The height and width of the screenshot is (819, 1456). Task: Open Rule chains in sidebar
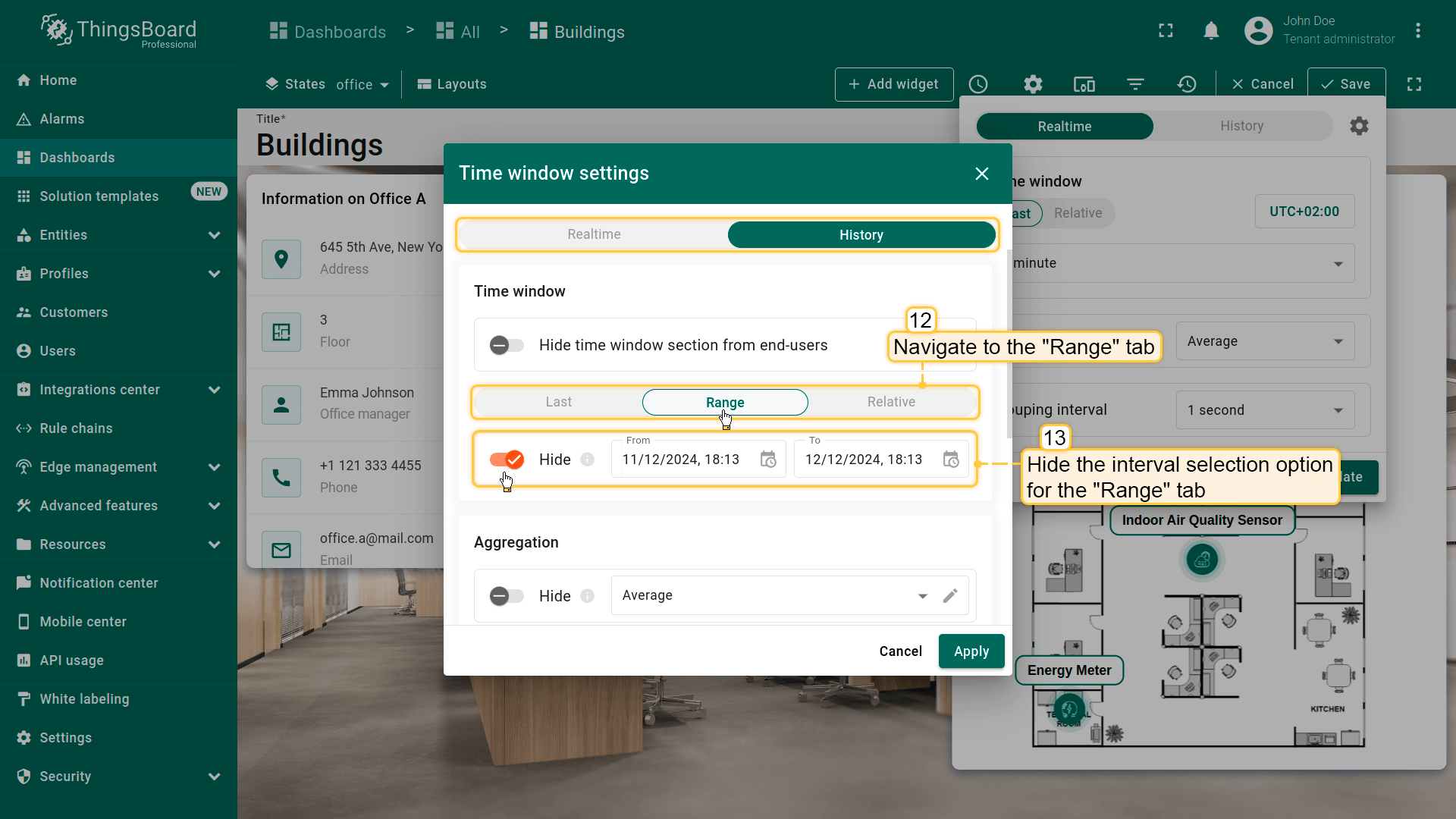(76, 428)
